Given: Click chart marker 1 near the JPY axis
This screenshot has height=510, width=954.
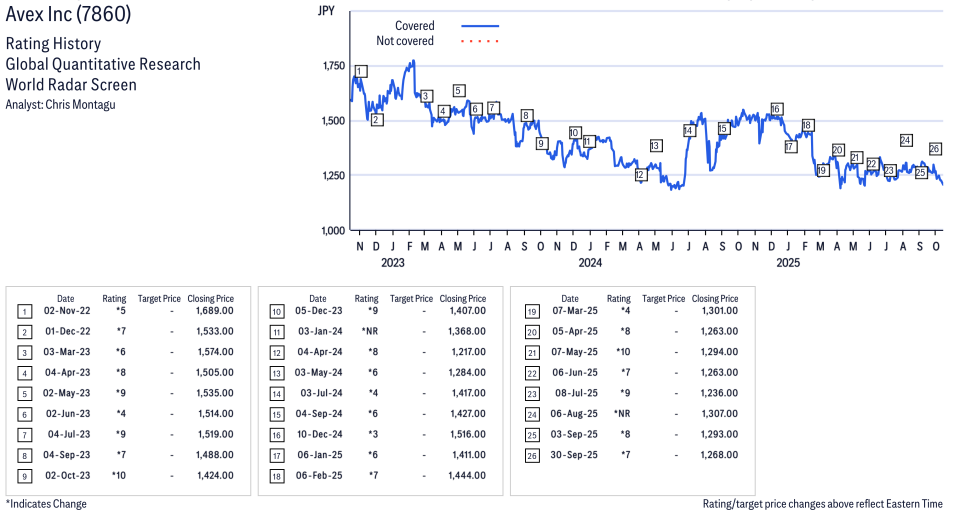Looking at the screenshot, I should (x=360, y=71).
